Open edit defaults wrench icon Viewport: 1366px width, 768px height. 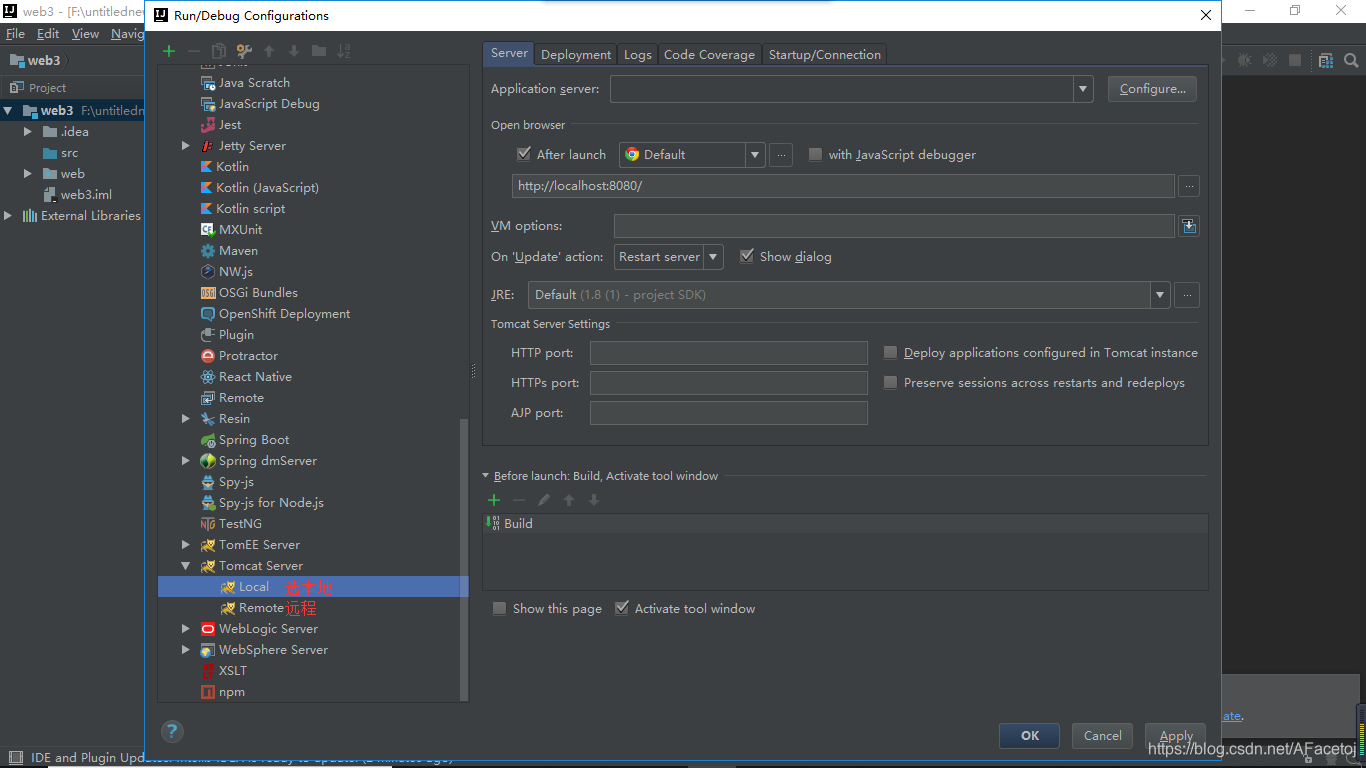pyautogui.click(x=243, y=51)
